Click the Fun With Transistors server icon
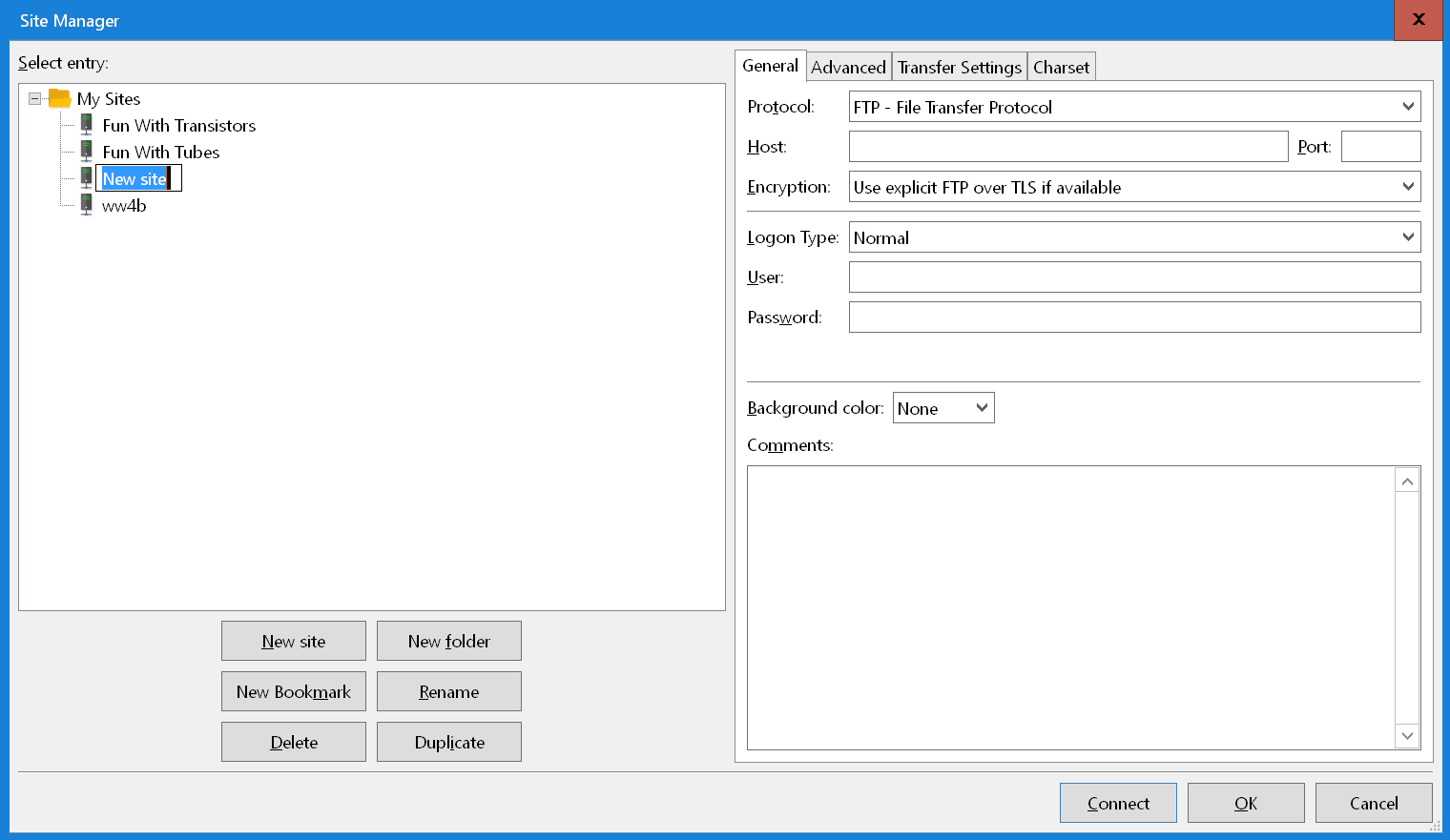The height and width of the screenshot is (840, 1450). pyautogui.click(x=87, y=125)
